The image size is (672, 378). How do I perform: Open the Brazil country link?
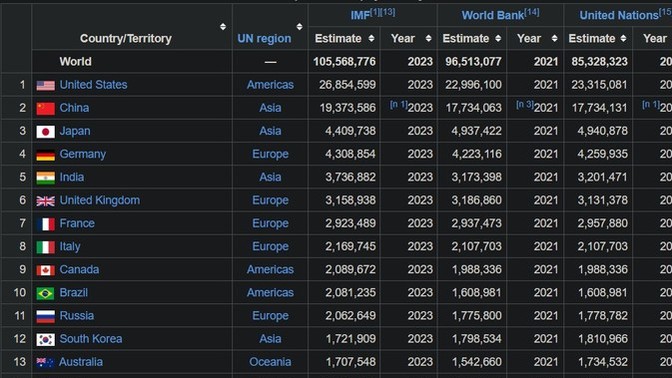tap(74, 293)
